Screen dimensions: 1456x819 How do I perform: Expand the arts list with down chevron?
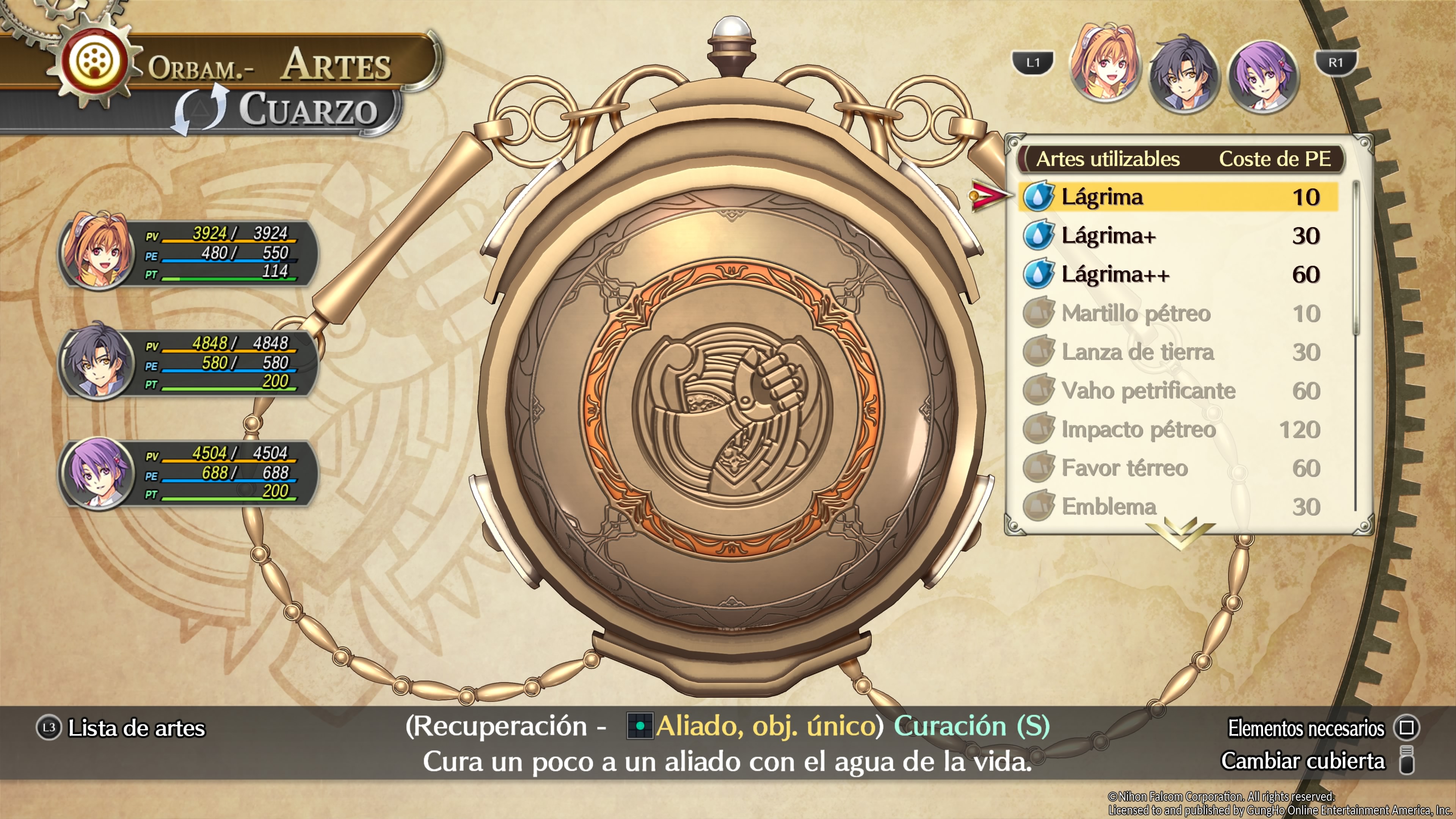tap(1181, 532)
